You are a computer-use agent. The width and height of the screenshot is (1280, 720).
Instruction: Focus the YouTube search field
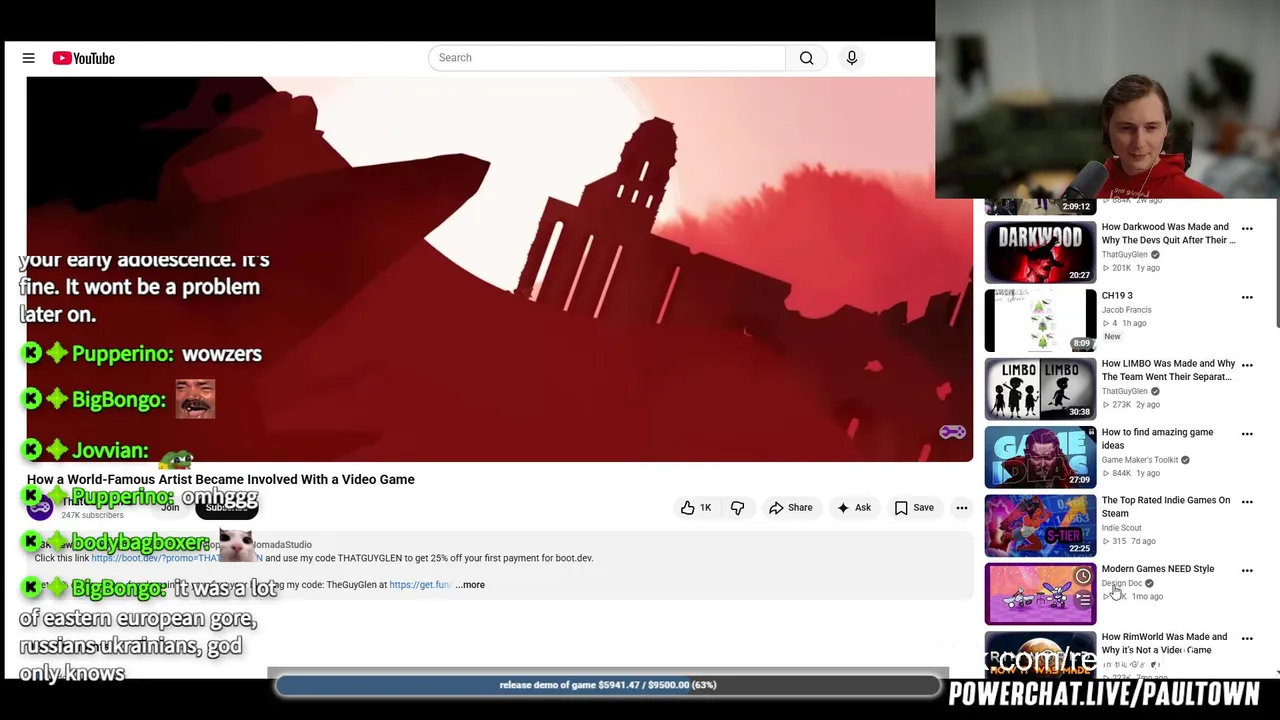(608, 58)
